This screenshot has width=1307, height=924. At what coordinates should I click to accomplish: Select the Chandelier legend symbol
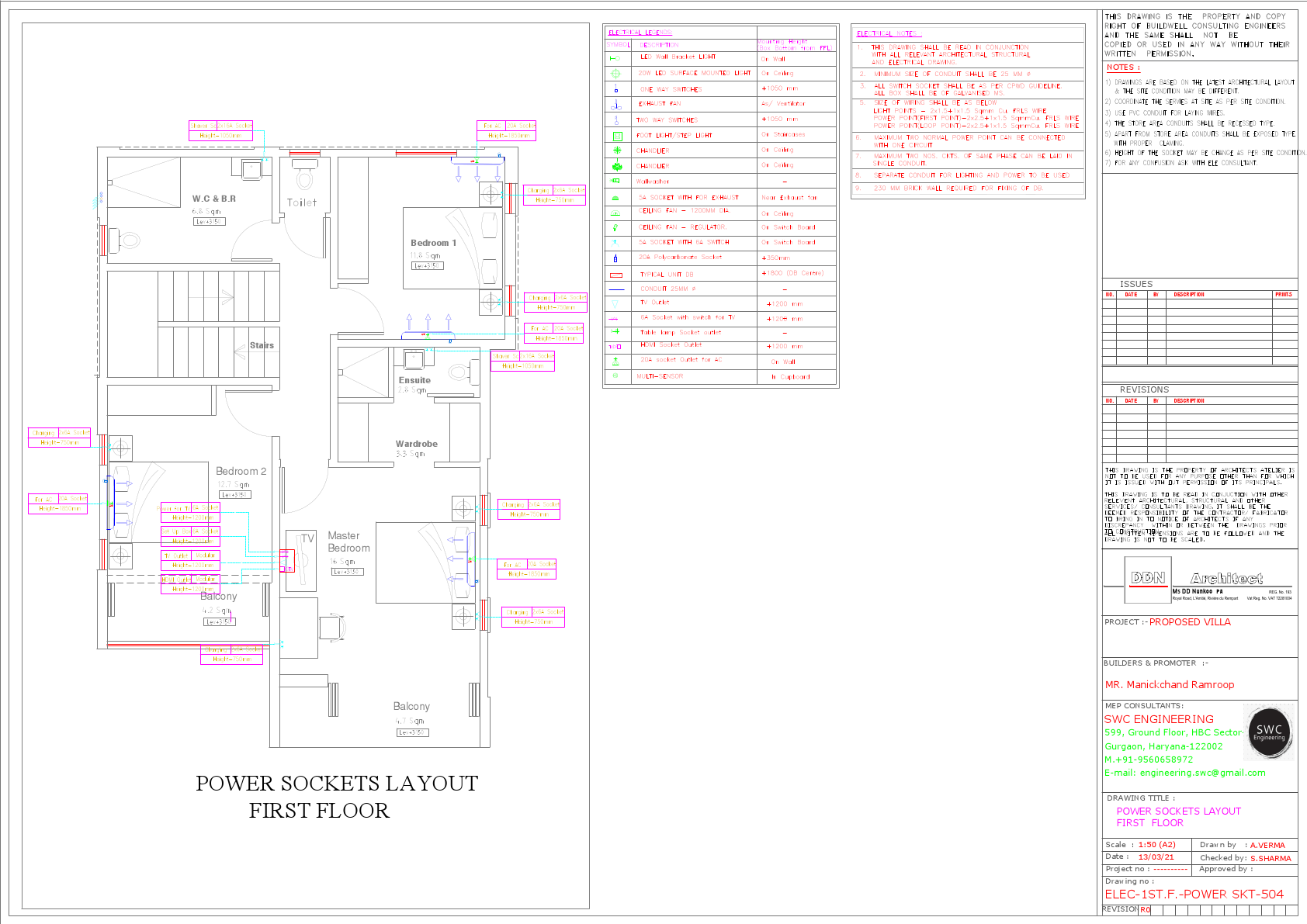click(x=617, y=150)
